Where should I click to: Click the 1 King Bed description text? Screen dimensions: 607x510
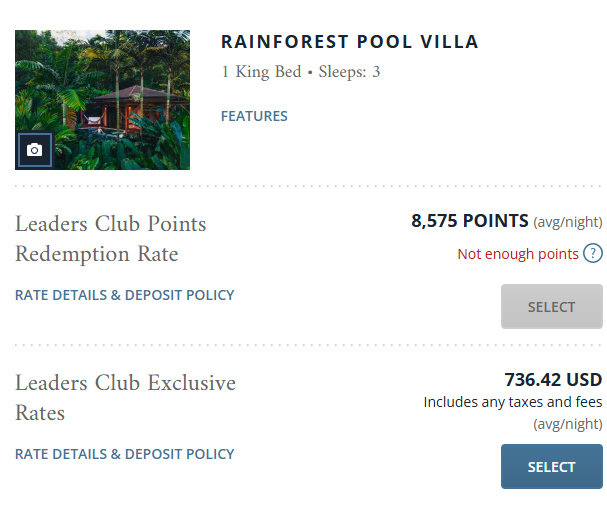point(261,72)
